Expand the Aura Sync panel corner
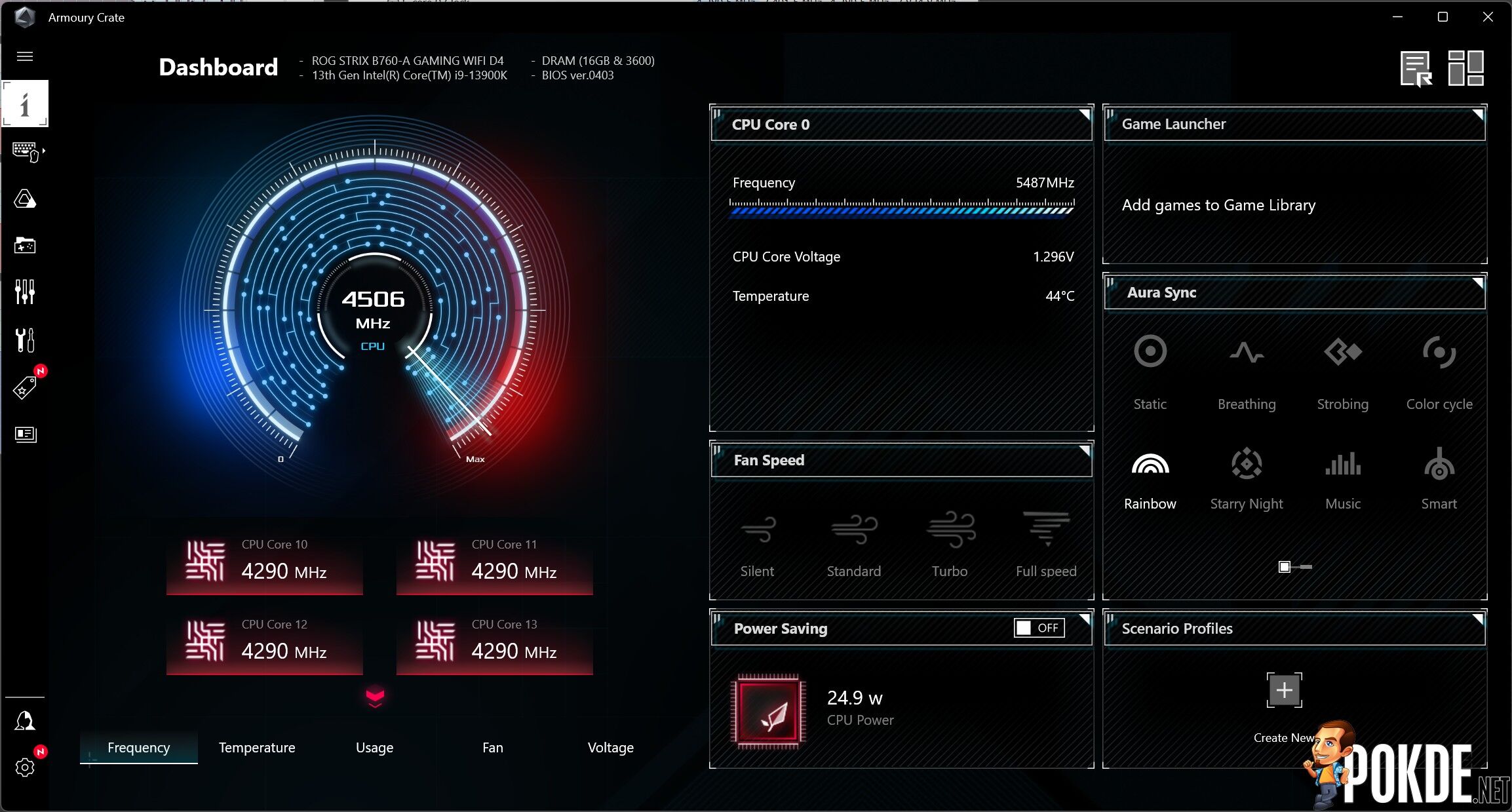The width and height of the screenshot is (1512, 812). [x=1478, y=284]
